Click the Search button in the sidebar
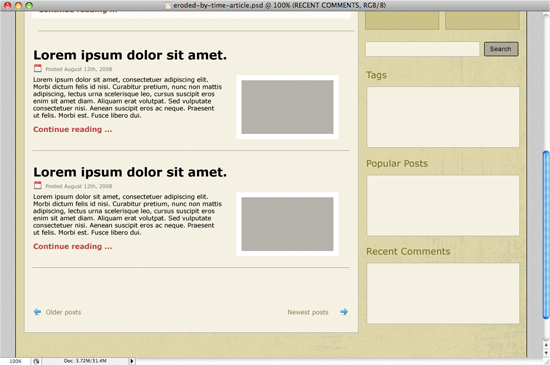550x365 pixels. [501, 49]
